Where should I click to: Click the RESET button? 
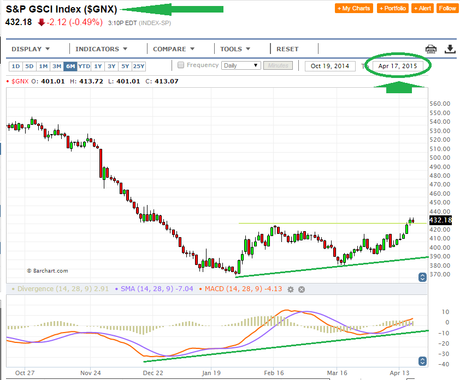pyautogui.click(x=287, y=49)
